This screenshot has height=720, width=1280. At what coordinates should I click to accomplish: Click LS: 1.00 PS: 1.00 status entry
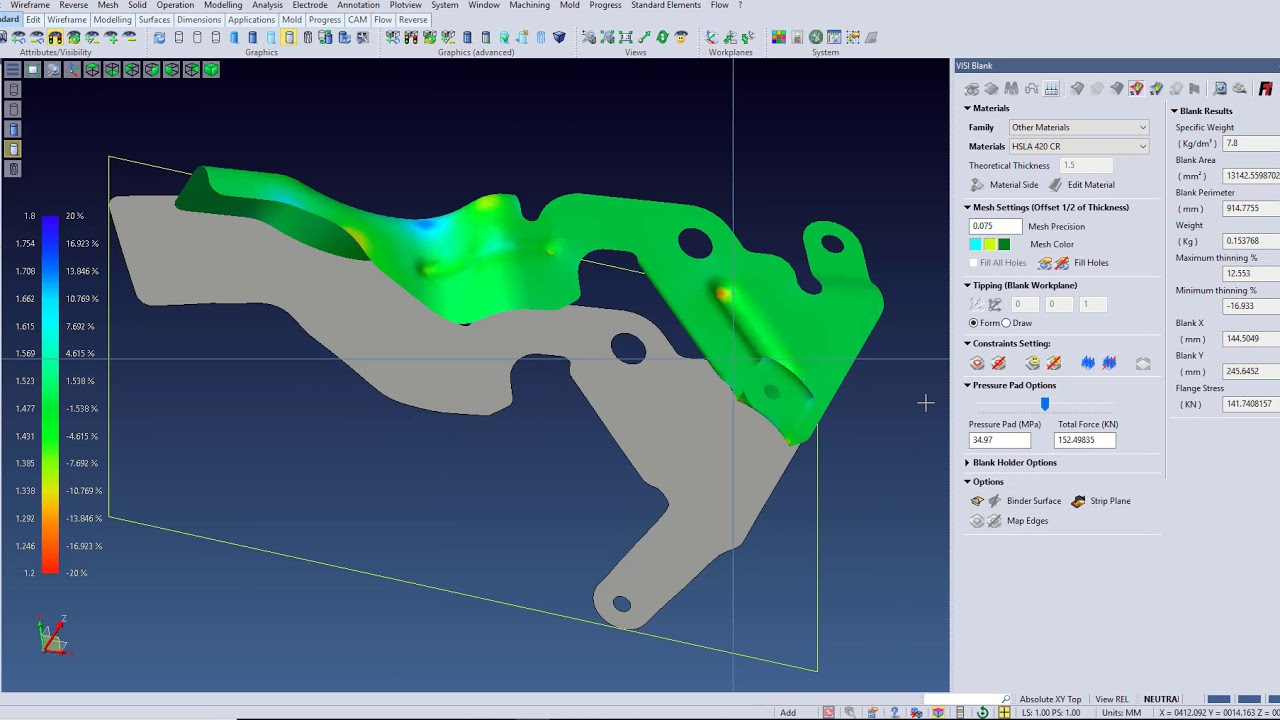(1051, 712)
